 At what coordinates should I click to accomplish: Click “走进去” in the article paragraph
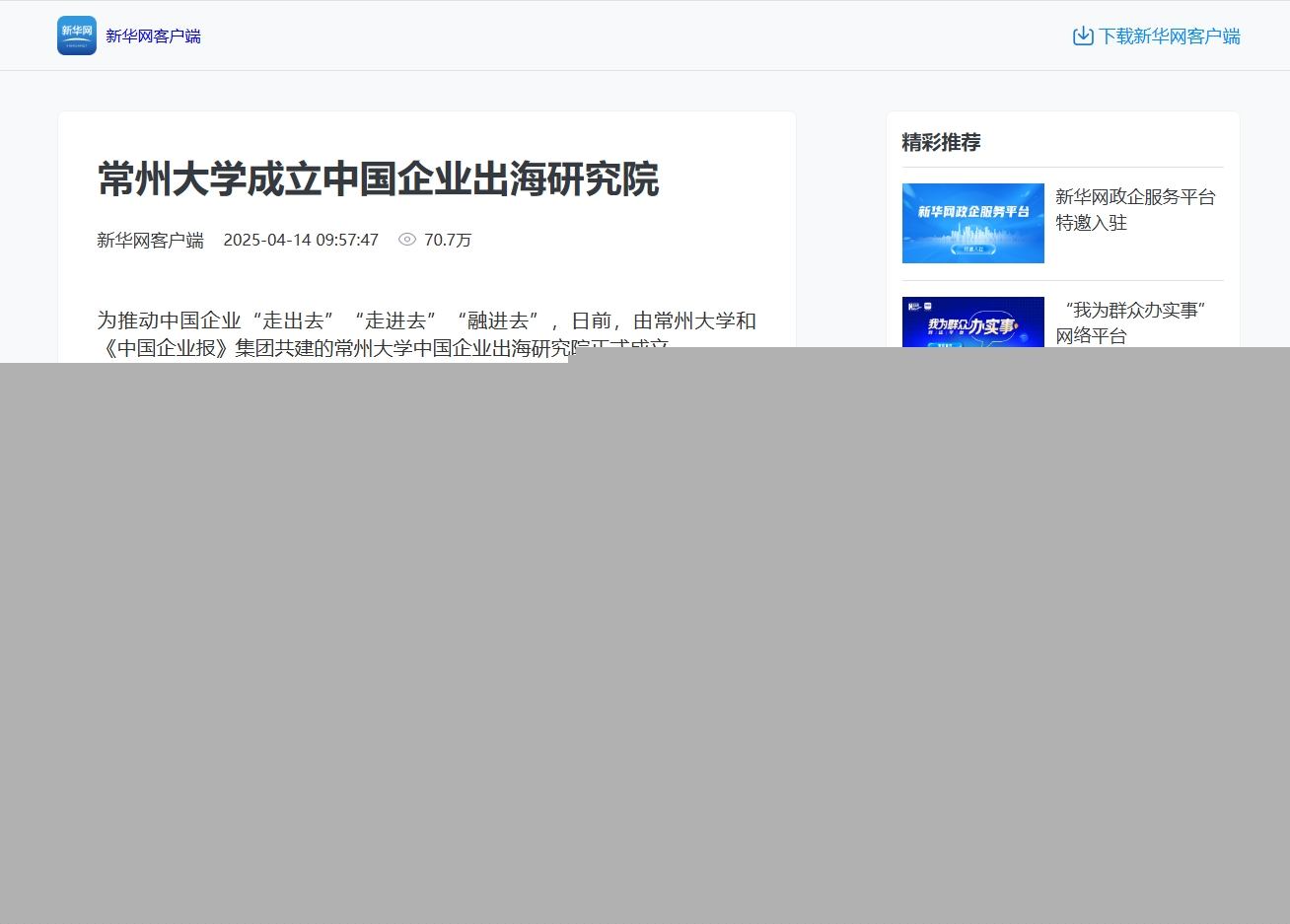click(x=395, y=320)
